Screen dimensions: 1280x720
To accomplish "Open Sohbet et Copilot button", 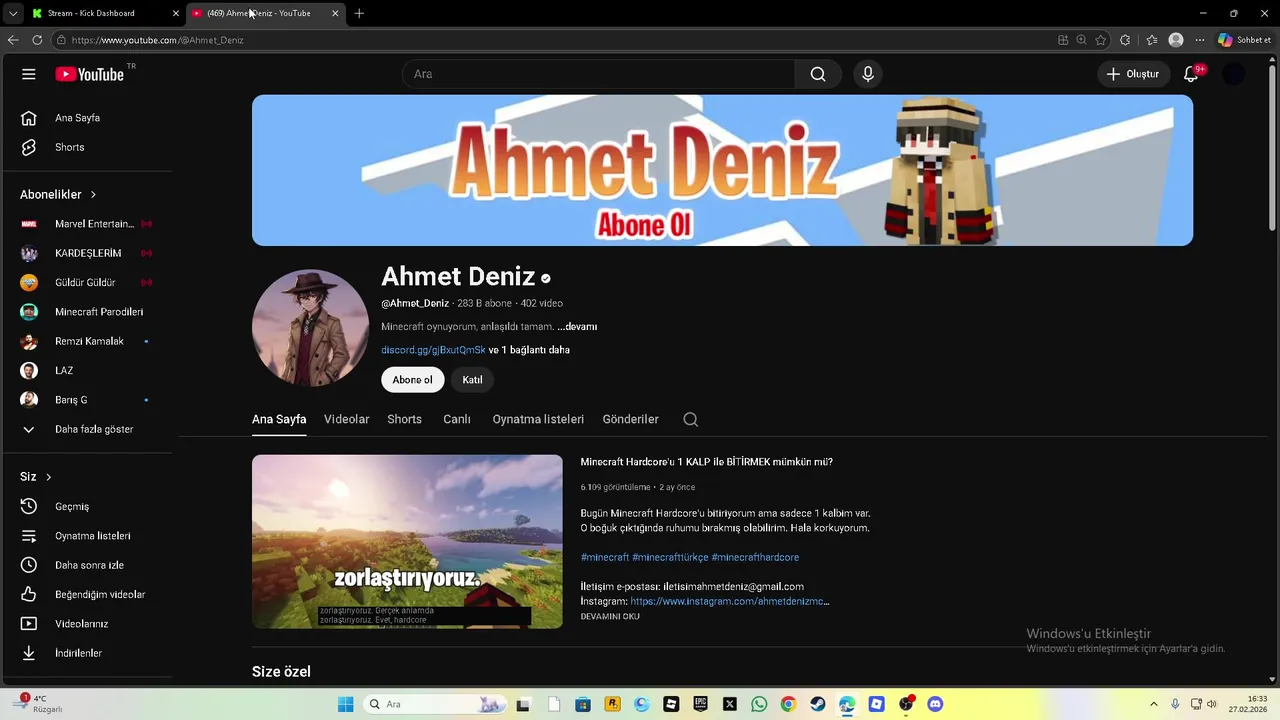I will coord(1244,40).
